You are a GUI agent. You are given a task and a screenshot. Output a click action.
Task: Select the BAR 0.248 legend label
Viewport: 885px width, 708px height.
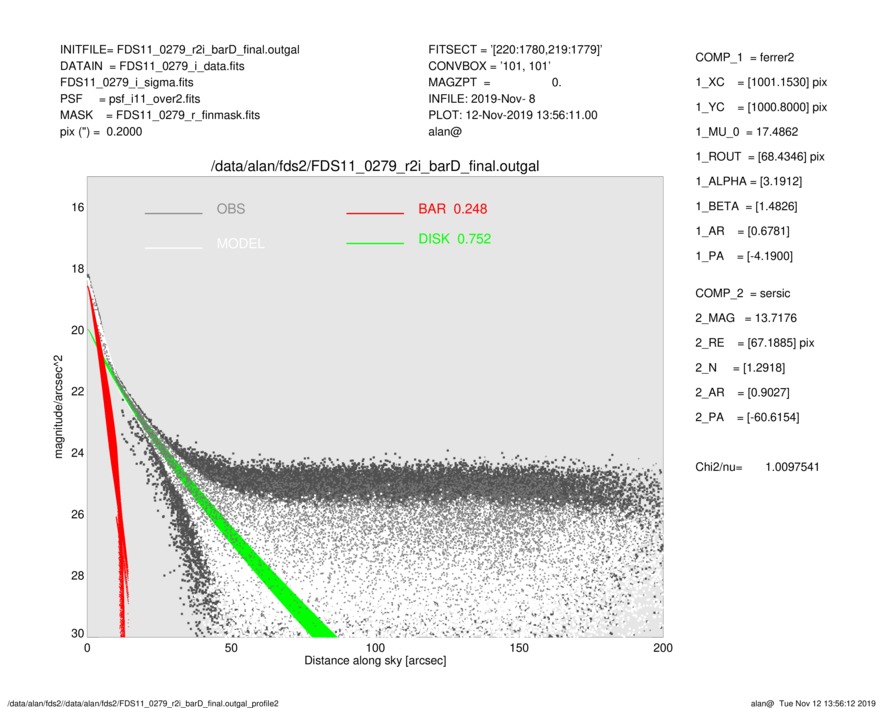point(453,209)
